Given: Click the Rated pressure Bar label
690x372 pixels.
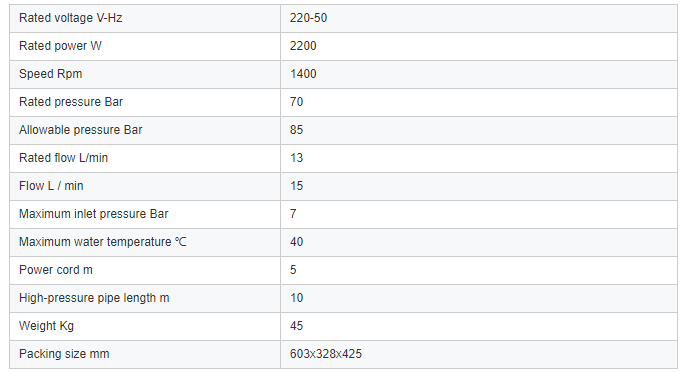Looking at the screenshot, I should [71, 102].
